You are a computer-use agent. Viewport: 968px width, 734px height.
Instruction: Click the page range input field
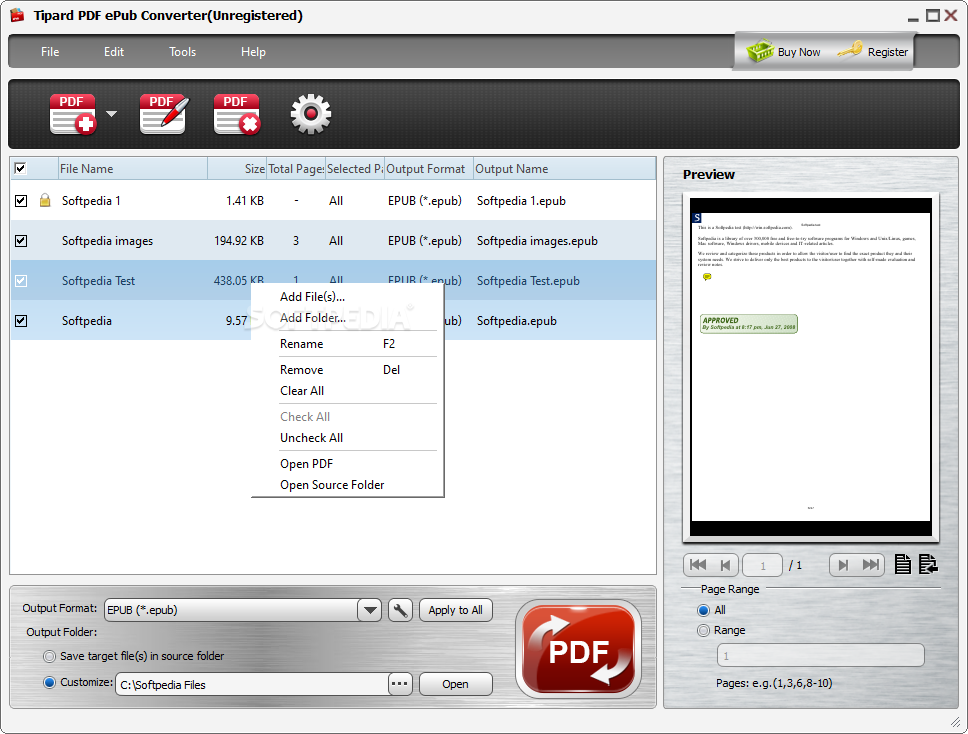point(820,656)
